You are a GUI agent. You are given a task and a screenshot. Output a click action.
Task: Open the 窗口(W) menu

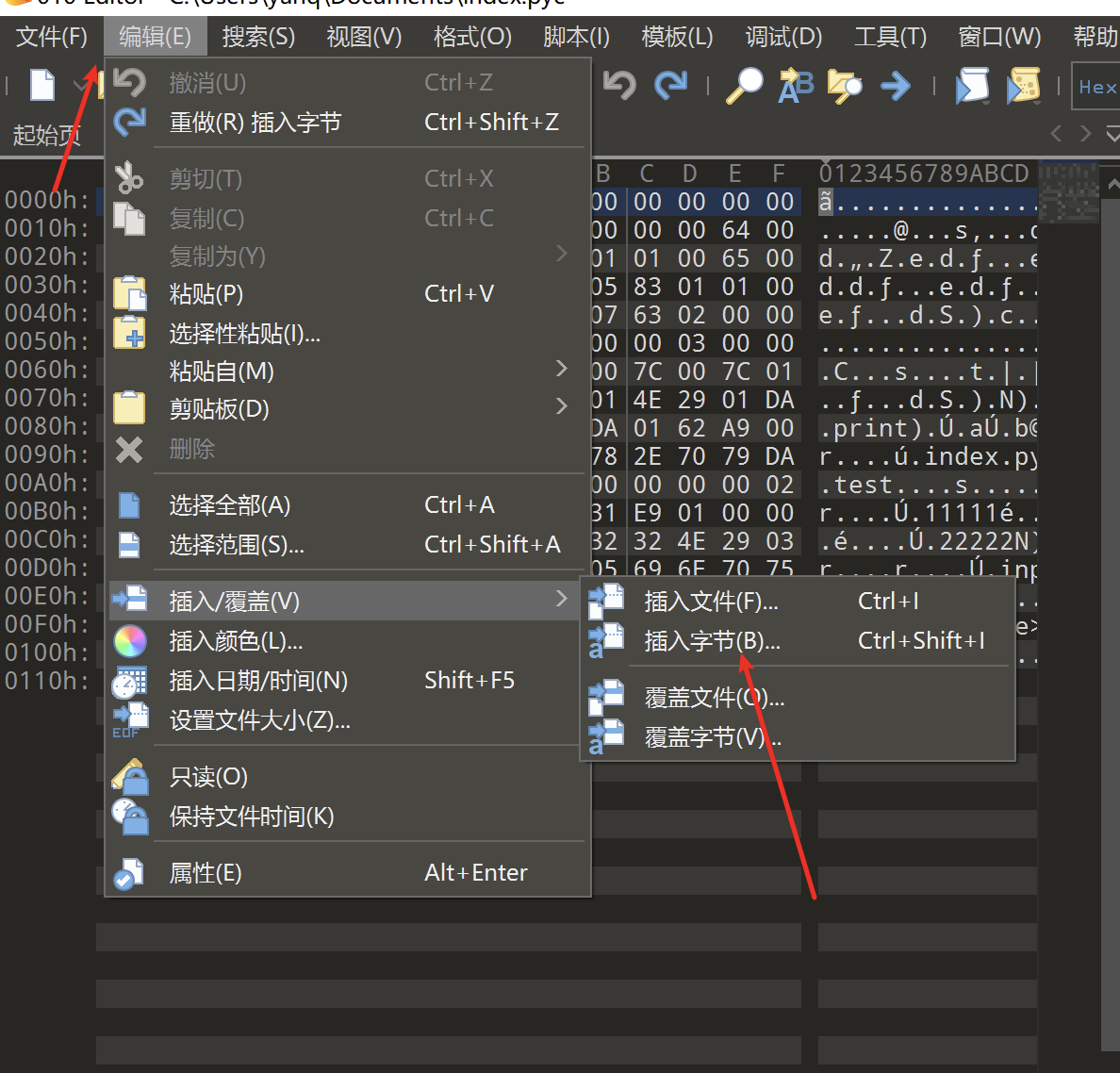999,37
